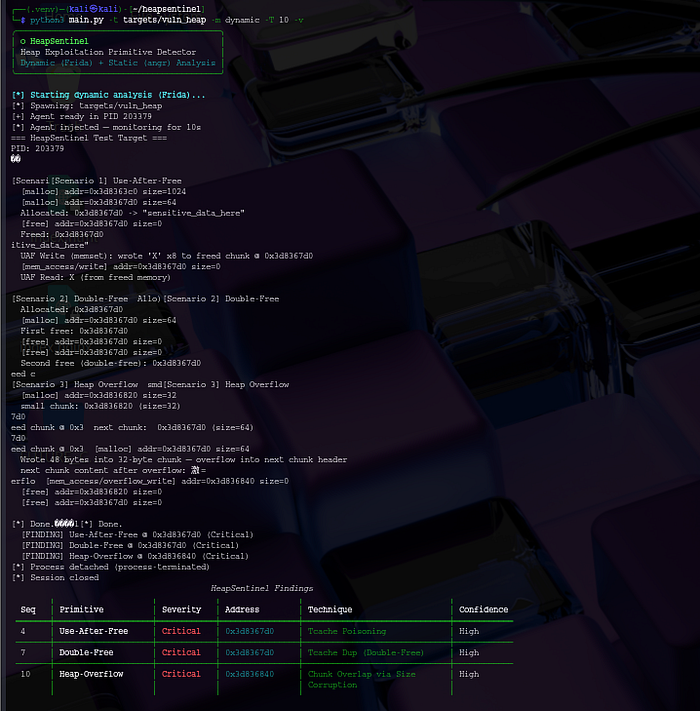Click the '[*] Session closed' line
700x711 pixels.
pyautogui.click(x=55, y=578)
